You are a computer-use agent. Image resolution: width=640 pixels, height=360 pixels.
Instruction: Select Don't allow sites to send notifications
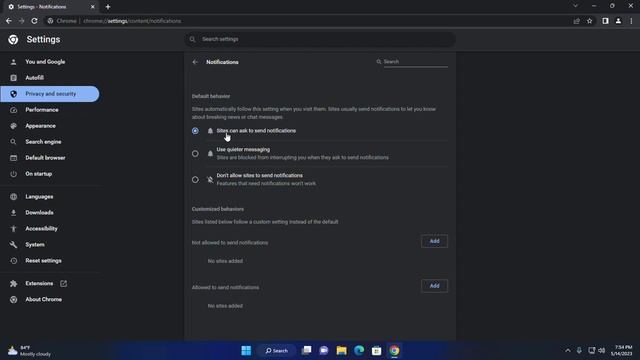(x=195, y=180)
